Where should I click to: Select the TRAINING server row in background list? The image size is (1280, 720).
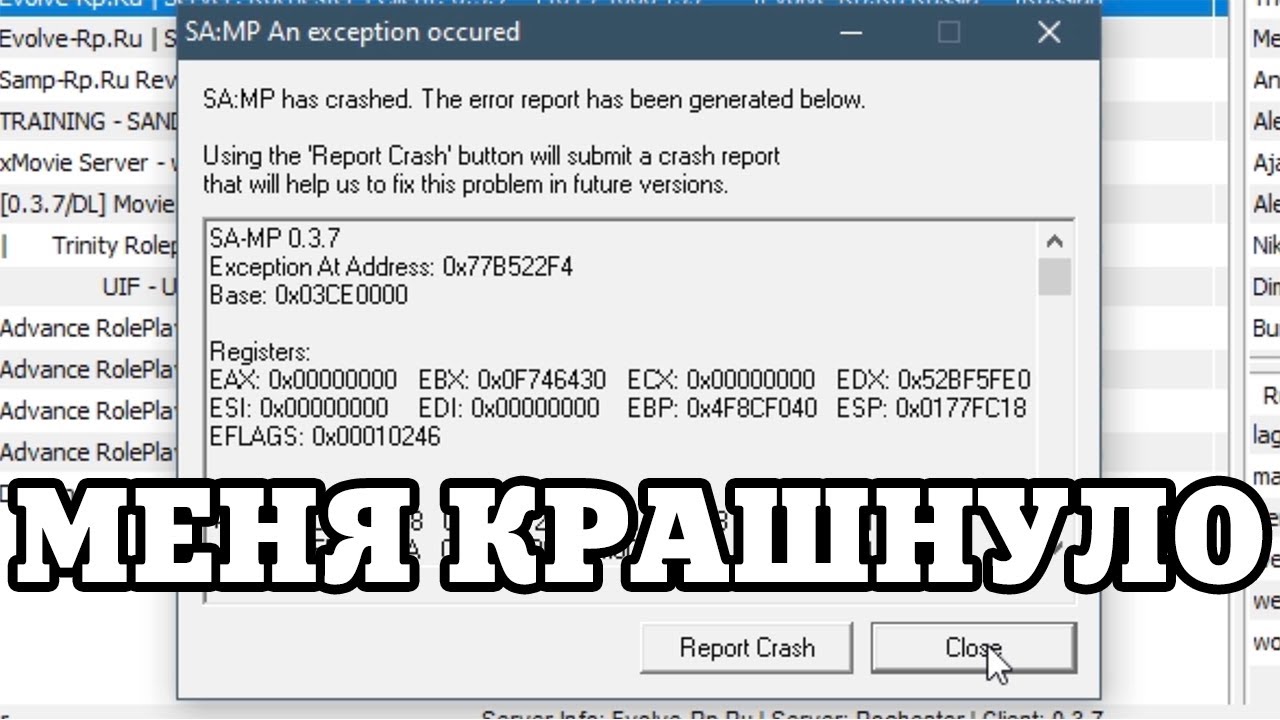click(89, 121)
